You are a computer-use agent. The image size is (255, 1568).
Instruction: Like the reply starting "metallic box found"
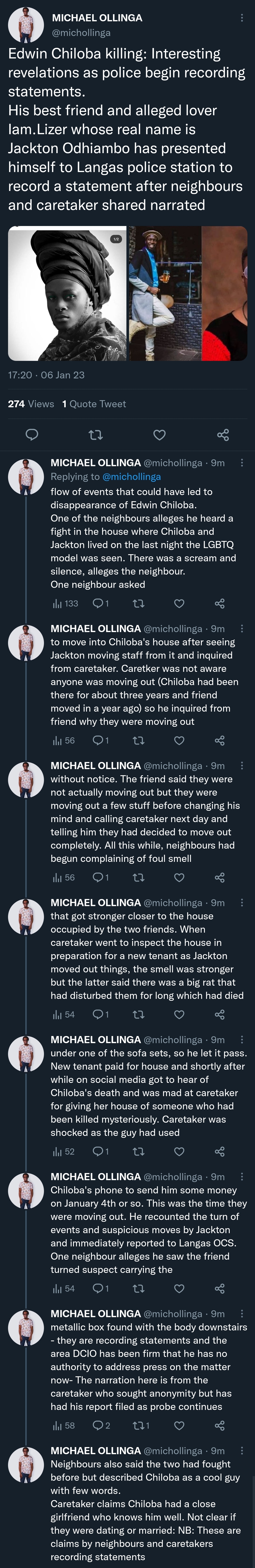pos(179,1425)
